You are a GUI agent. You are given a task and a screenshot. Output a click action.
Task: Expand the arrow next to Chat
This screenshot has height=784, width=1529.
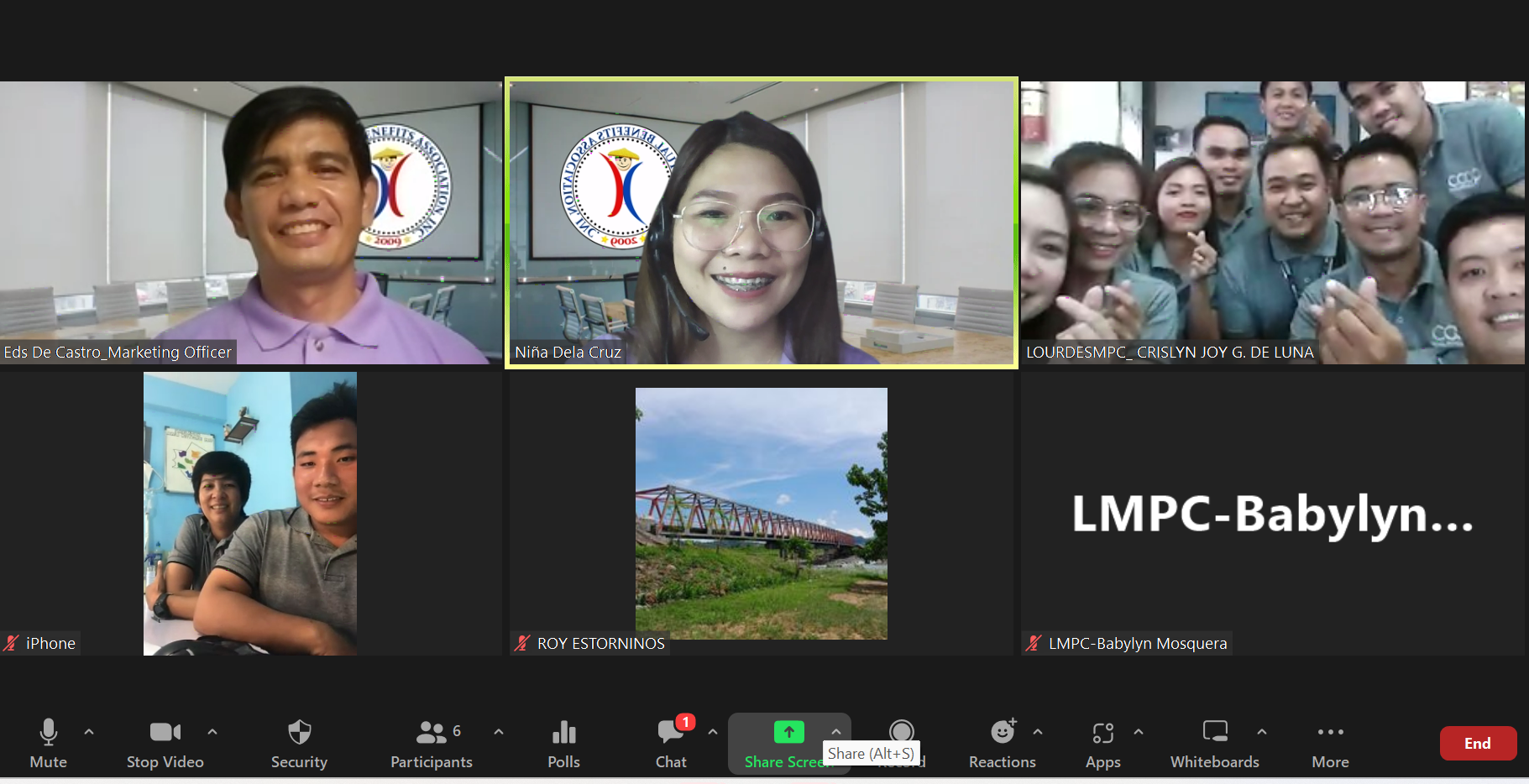[713, 732]
